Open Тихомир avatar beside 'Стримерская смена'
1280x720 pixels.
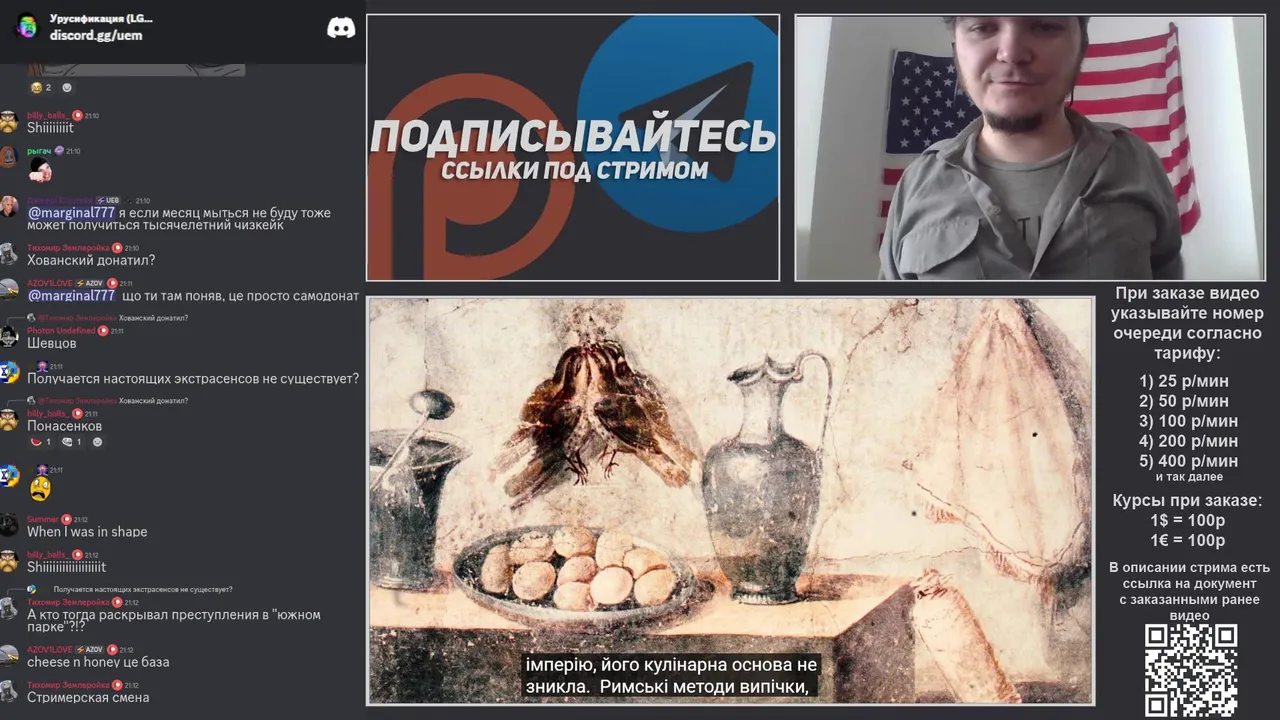(x=9, y=691)
